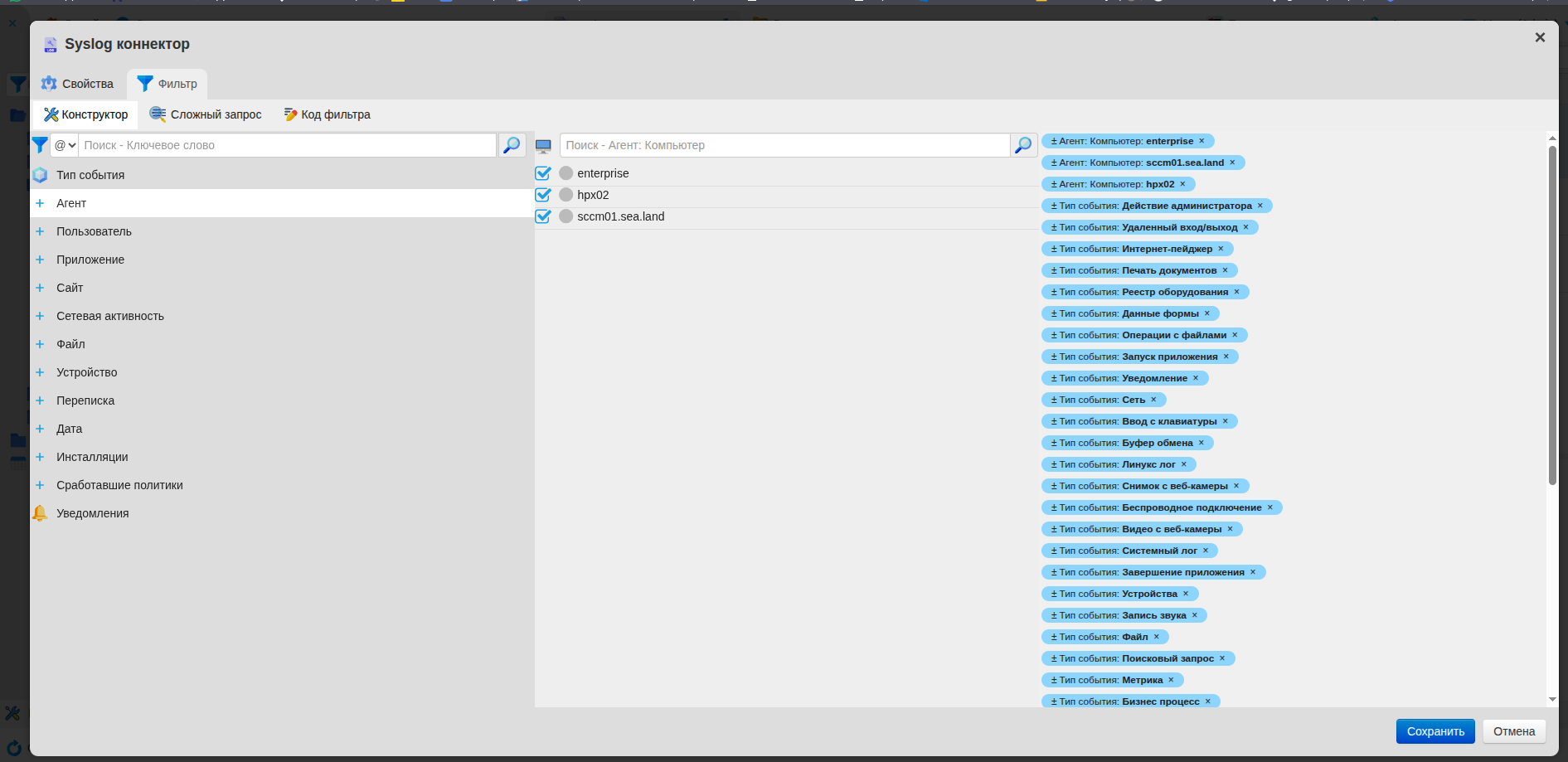
Task: Remove the 'Операции с файлами' tag
Action: (1235, 335)
